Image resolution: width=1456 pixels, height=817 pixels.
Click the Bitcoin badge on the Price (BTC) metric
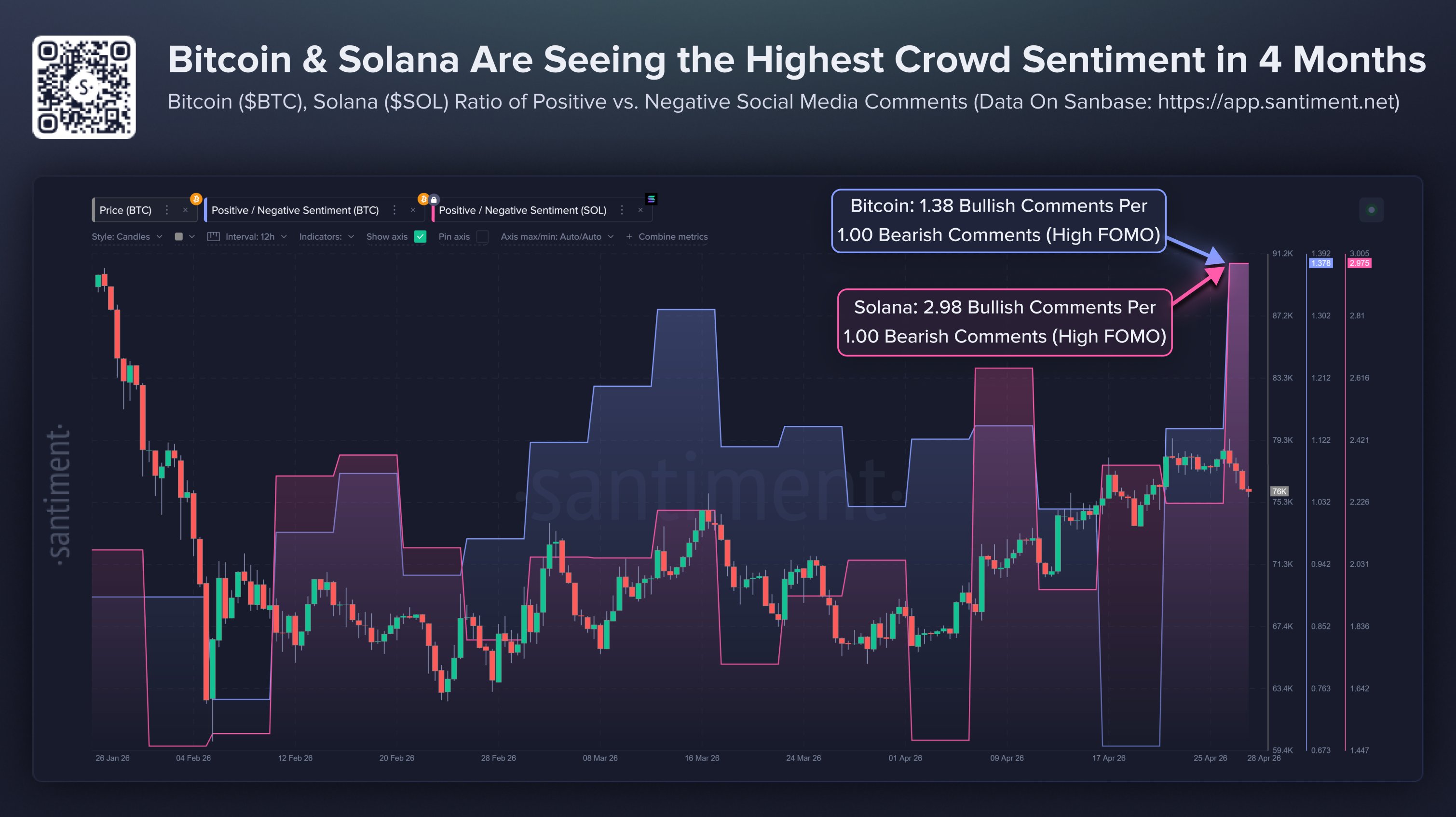coord(196,200)
